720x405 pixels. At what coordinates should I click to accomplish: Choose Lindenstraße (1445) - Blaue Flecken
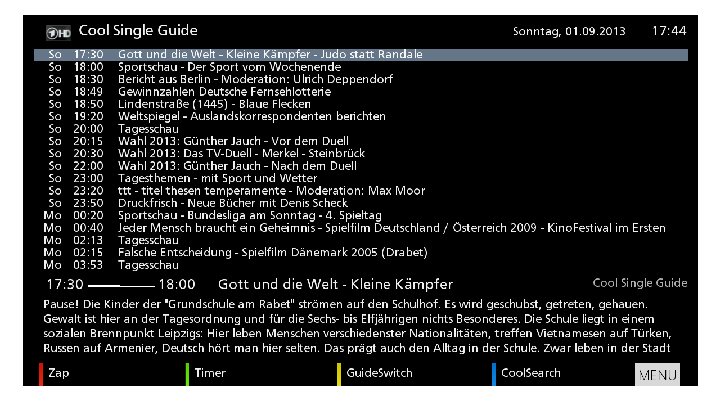click(215, 103)
